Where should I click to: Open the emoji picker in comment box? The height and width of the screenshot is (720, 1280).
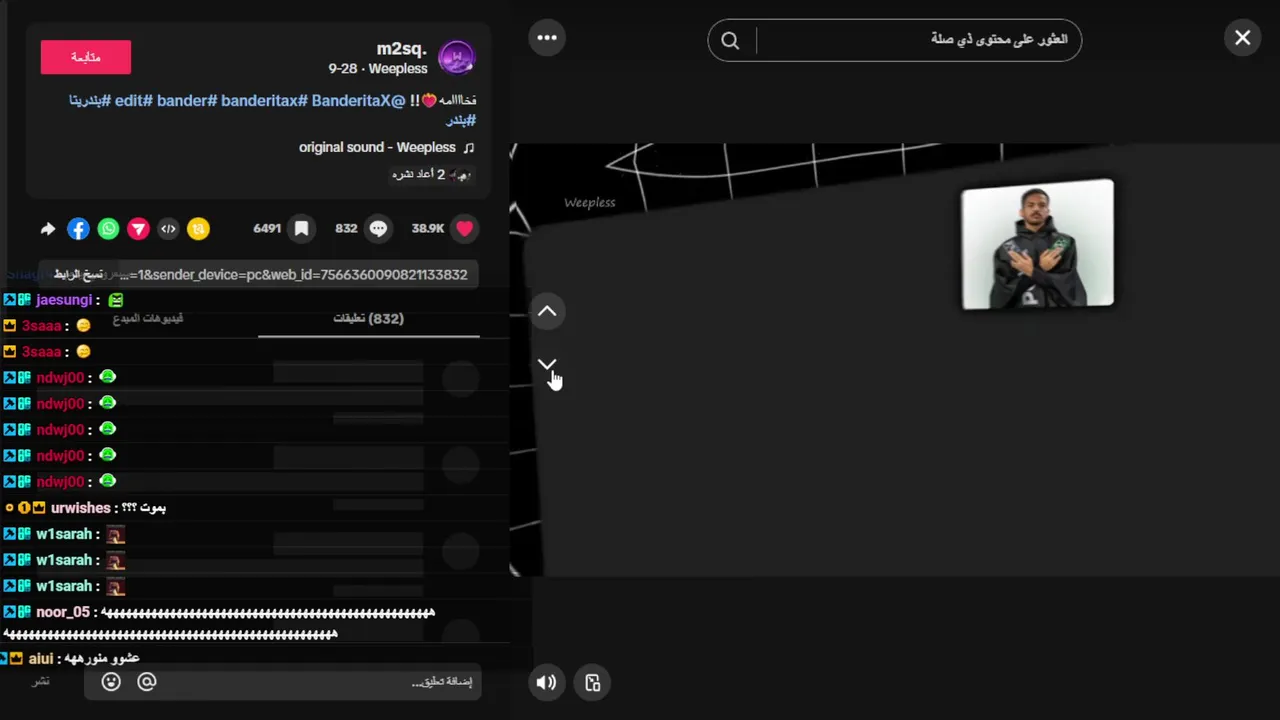coord(111,681)
